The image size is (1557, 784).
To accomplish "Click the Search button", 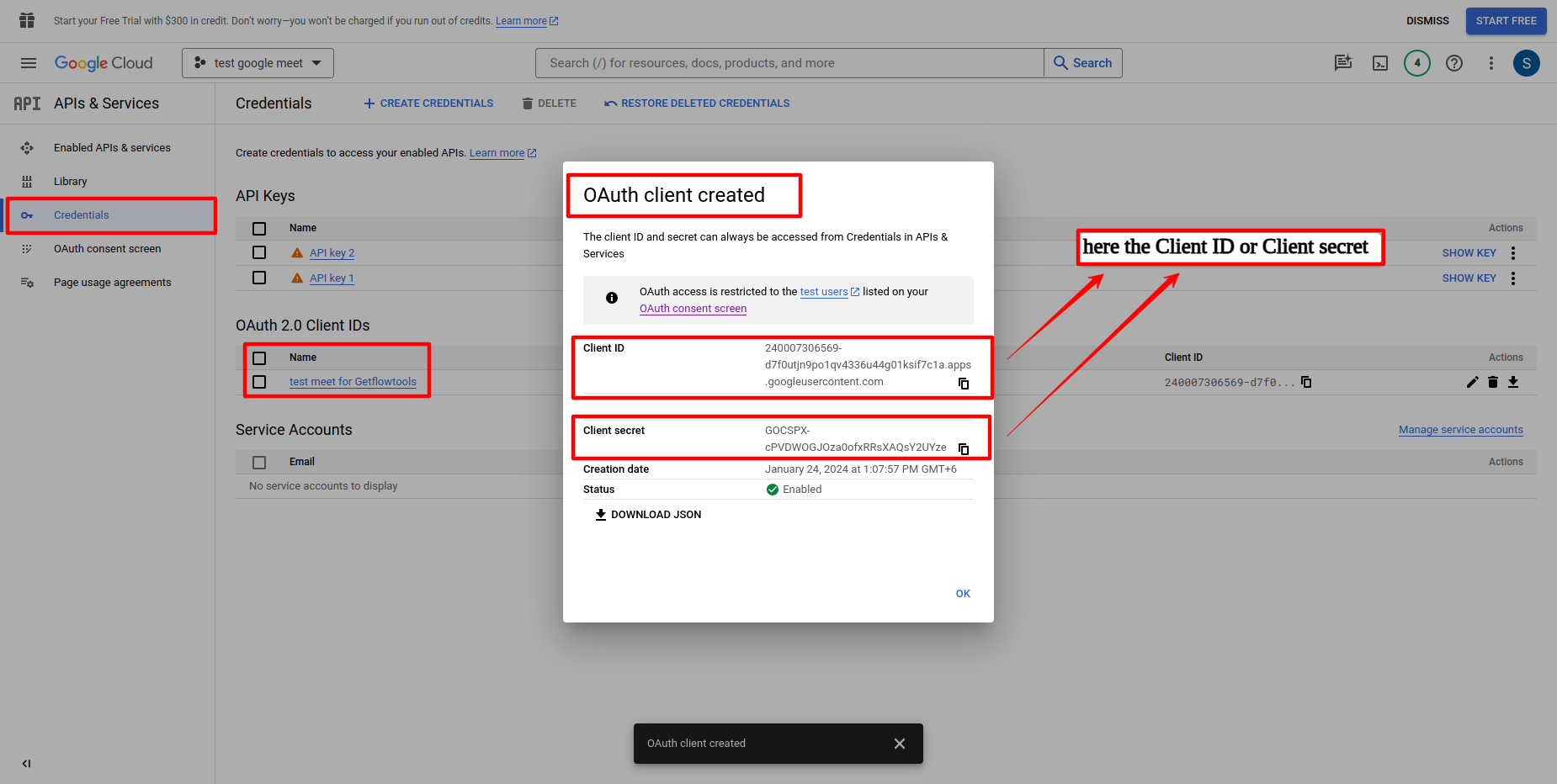I will click(1083, 63).
